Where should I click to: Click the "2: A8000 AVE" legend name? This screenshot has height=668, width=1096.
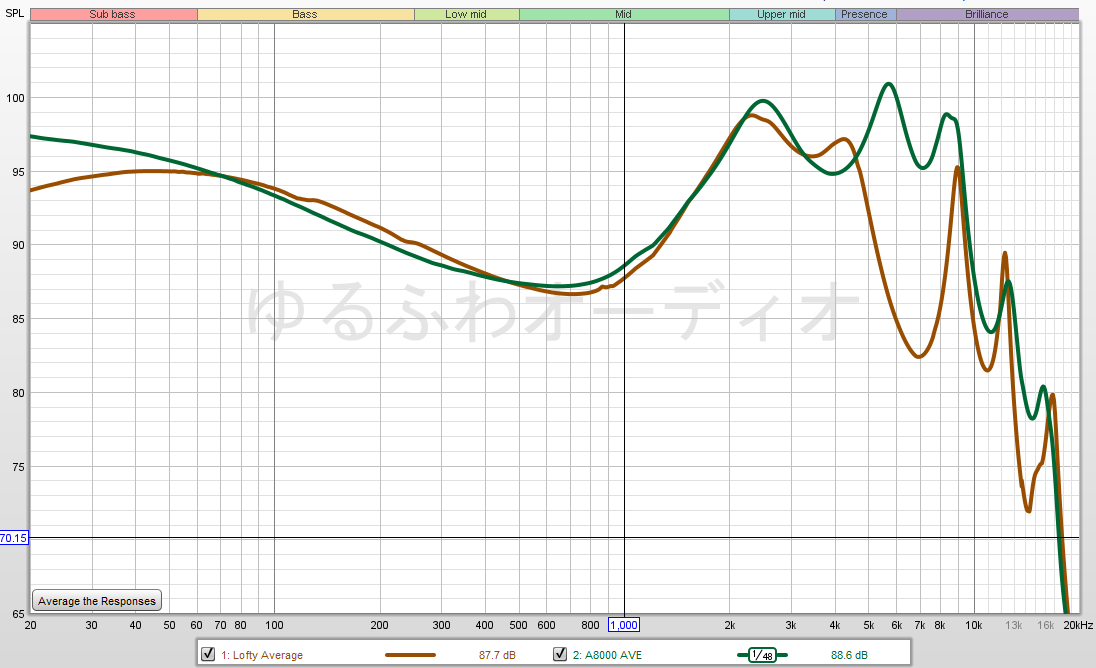click(607, 655)
